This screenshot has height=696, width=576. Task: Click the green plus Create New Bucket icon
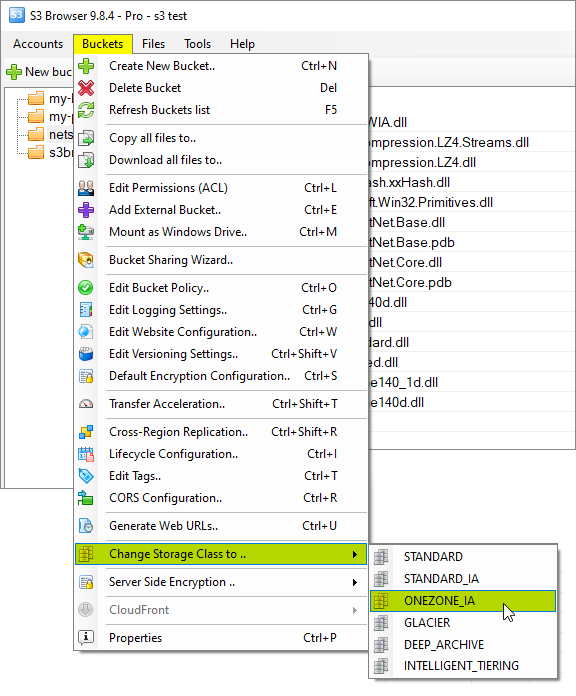pos(86,66)
